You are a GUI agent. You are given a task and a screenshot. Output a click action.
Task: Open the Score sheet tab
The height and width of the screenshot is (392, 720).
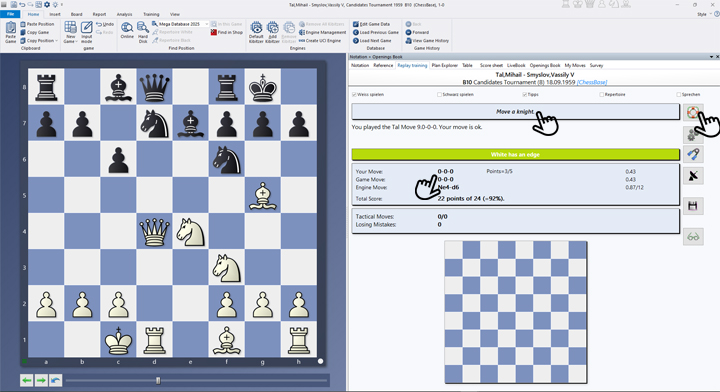[x=491, y=66]
